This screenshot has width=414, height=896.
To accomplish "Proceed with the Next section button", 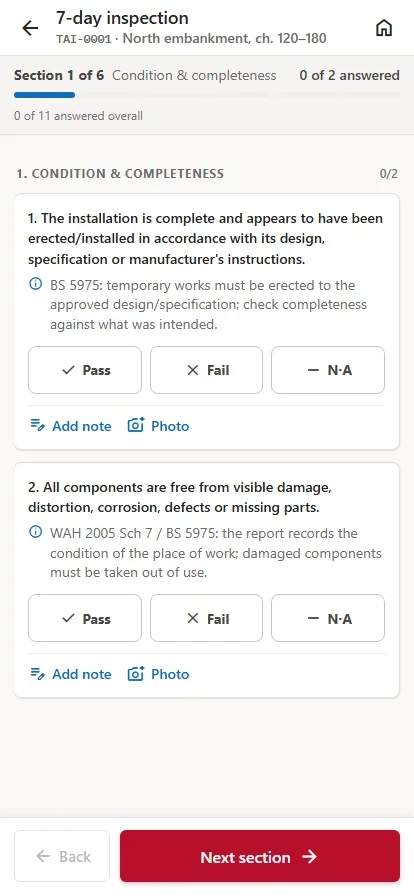I will point(260,856).
